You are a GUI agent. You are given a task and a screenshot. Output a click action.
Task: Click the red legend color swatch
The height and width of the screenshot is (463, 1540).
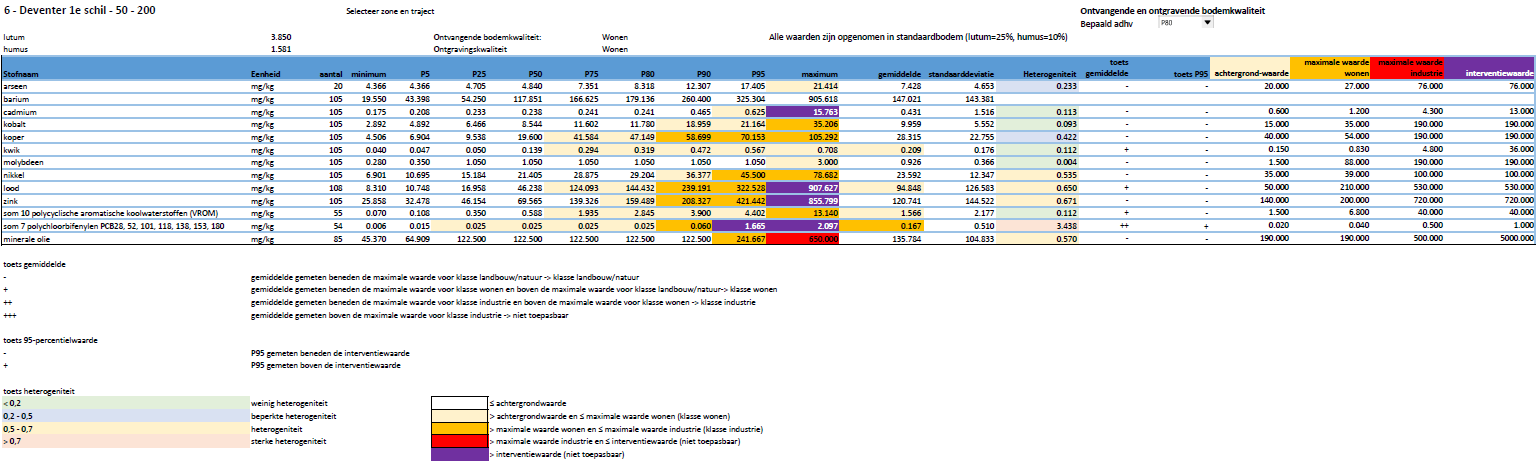point(458,441)
